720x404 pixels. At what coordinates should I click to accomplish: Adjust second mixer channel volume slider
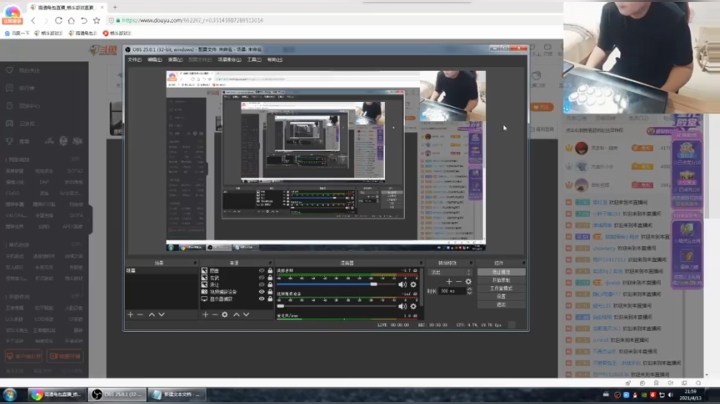click(x=336, y=306)
